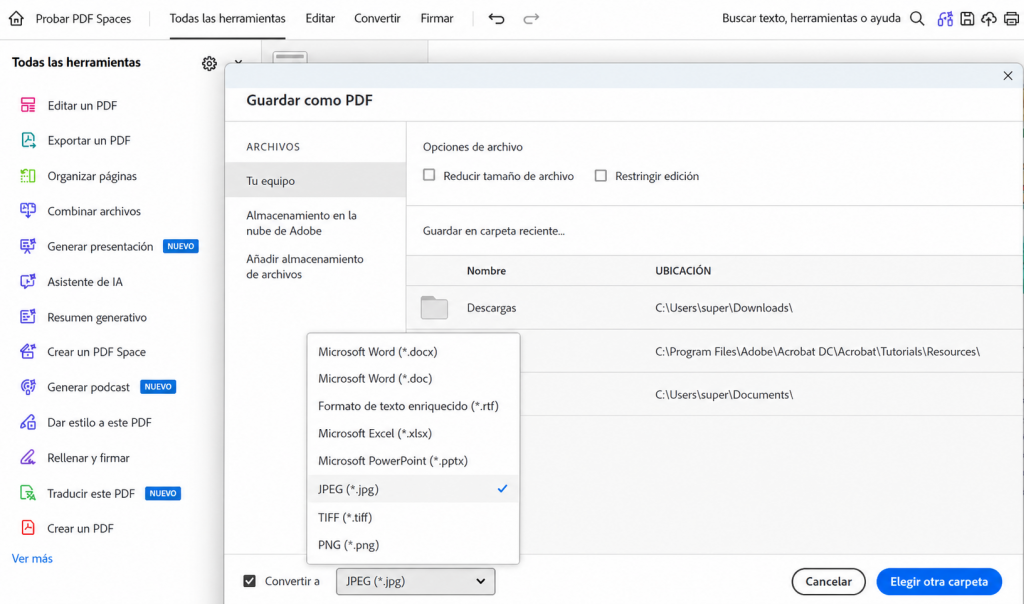Click the Generar presentación icon
1024x604 pixels.
click(x=27, y=246)
